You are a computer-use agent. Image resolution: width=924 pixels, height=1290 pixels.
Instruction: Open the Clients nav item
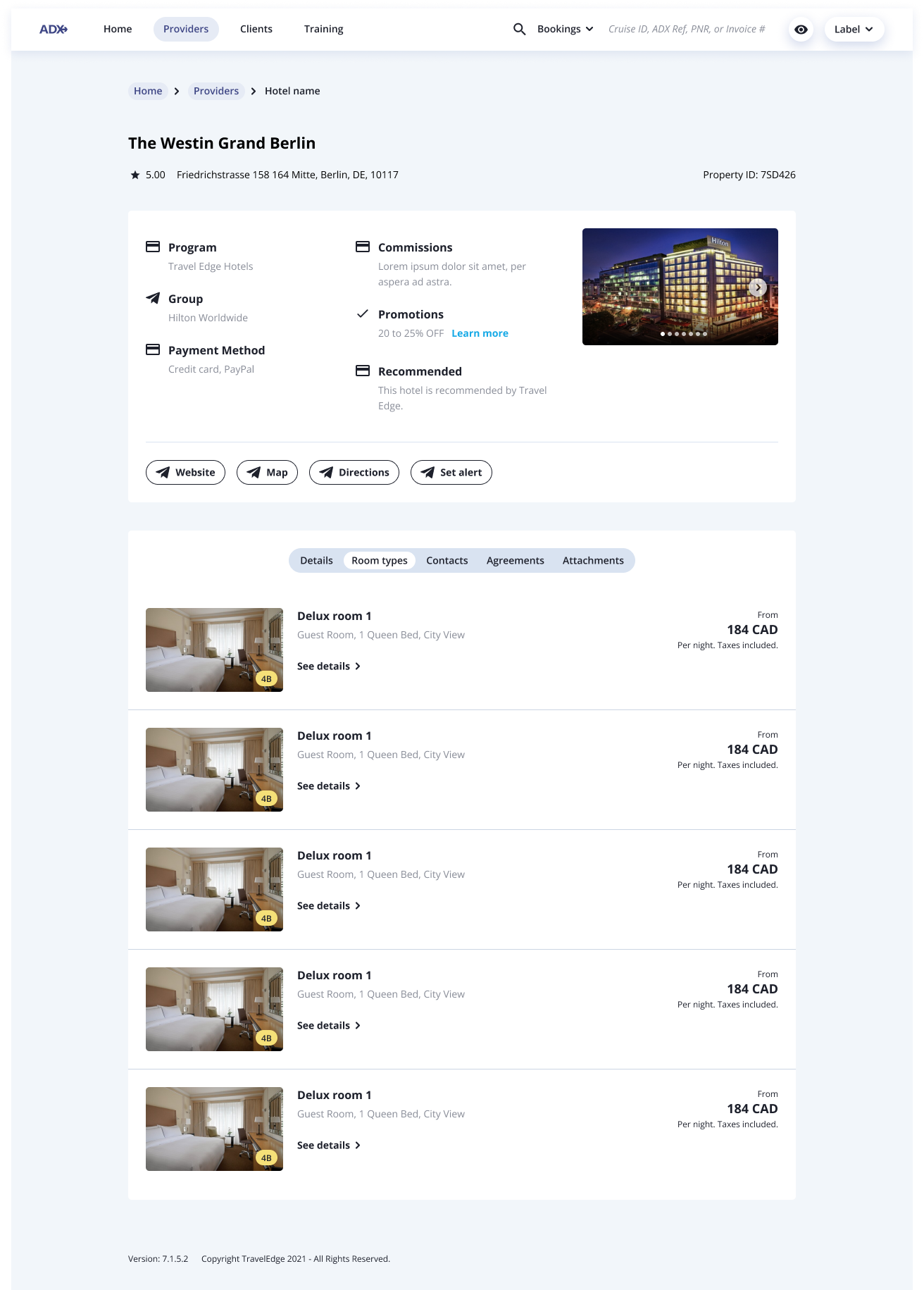[256, 29]
